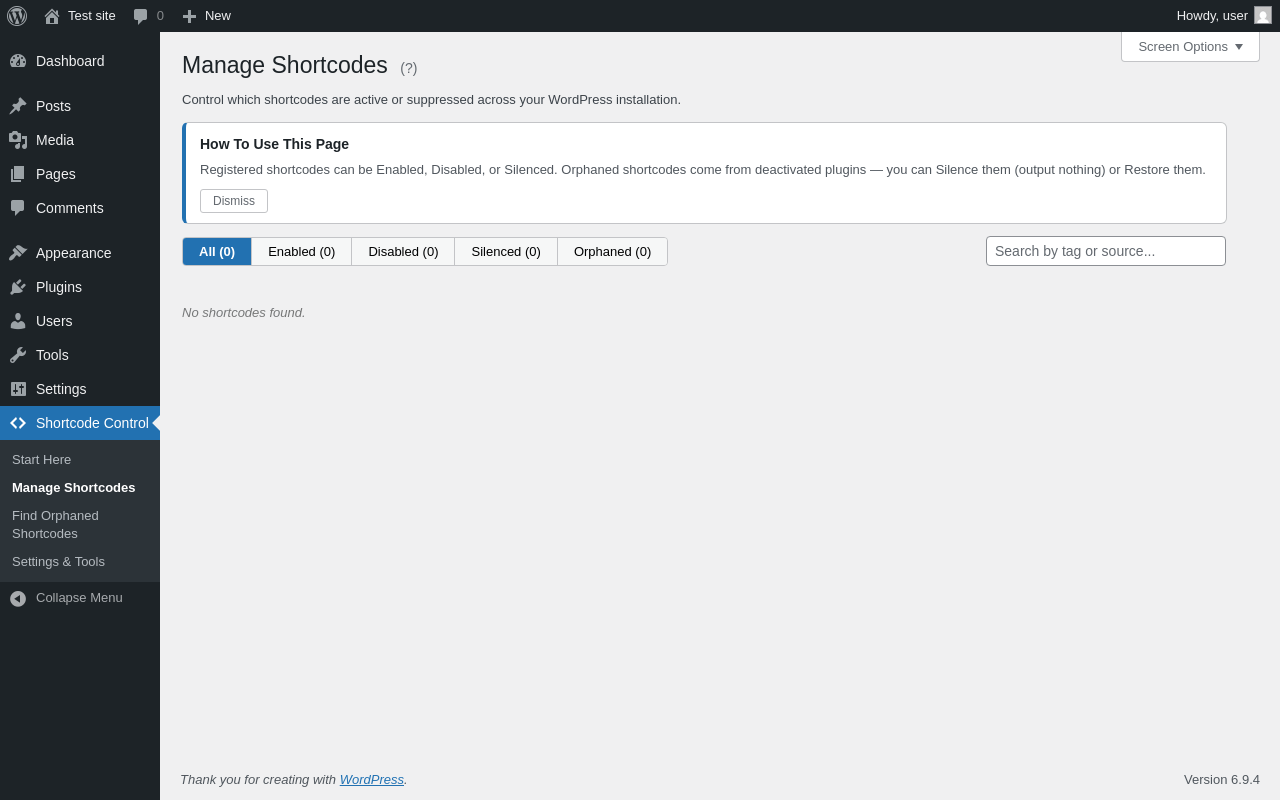Click the Media icon in sidebar
Viewport: 1280px width, 800px height.
tap(18, 140)
